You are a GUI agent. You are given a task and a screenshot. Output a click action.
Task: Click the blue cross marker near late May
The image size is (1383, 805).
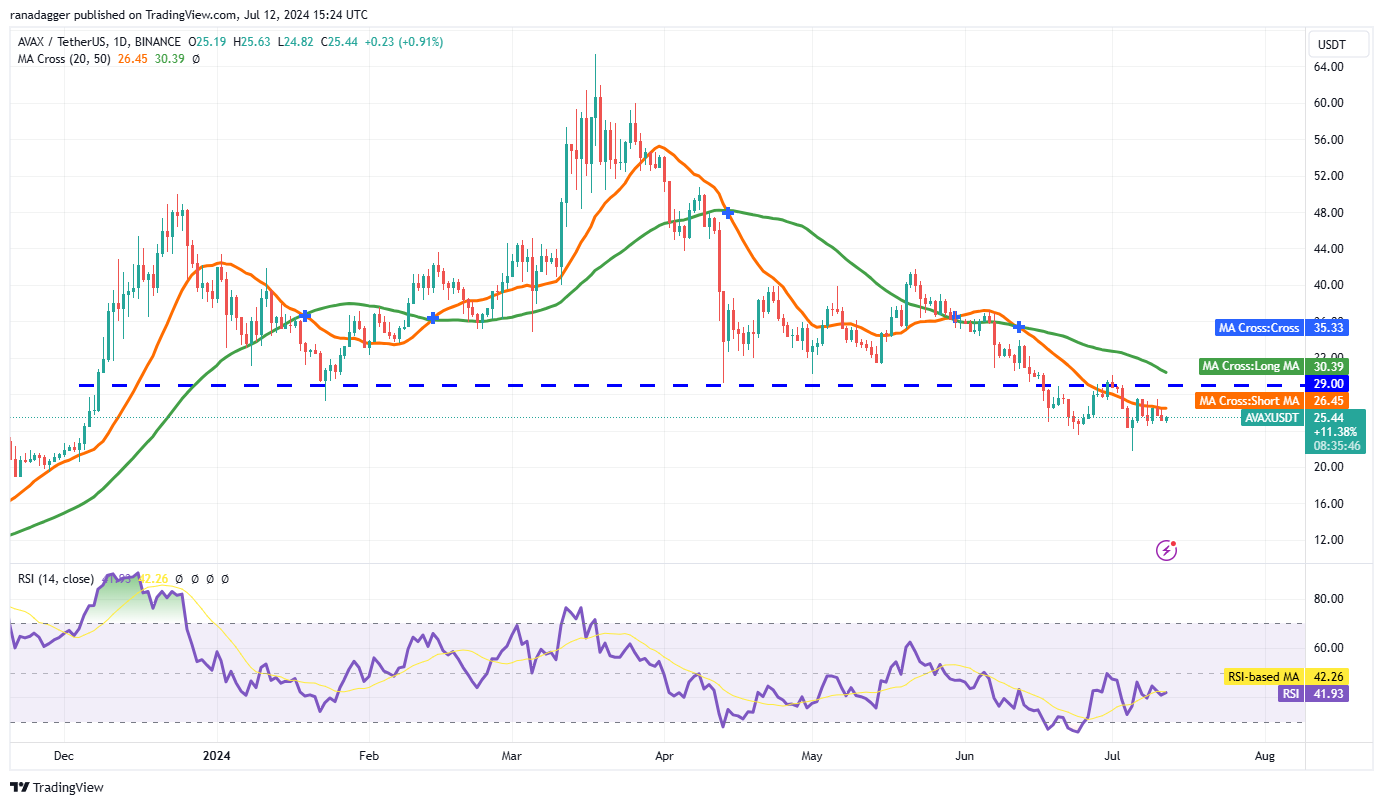956,316
